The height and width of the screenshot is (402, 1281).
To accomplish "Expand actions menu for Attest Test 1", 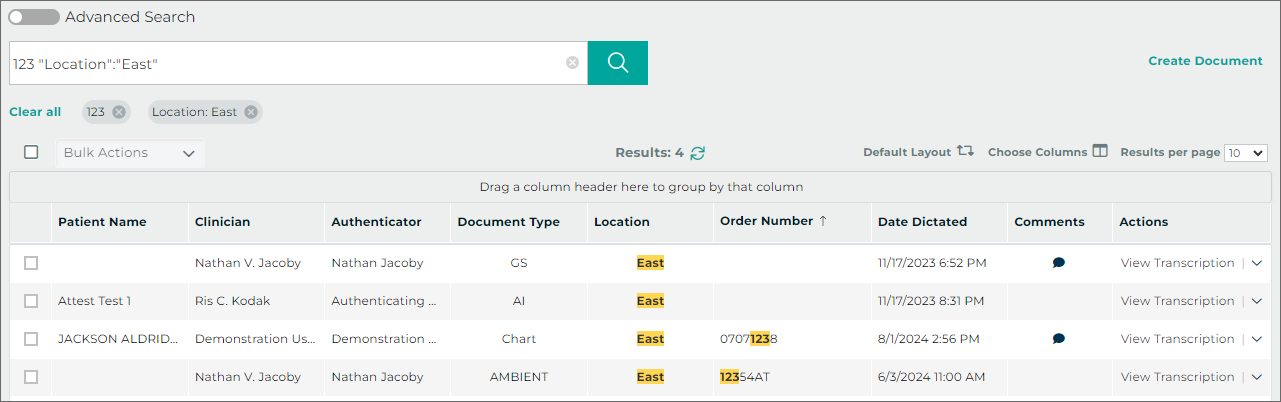I will pos(1257,301).
